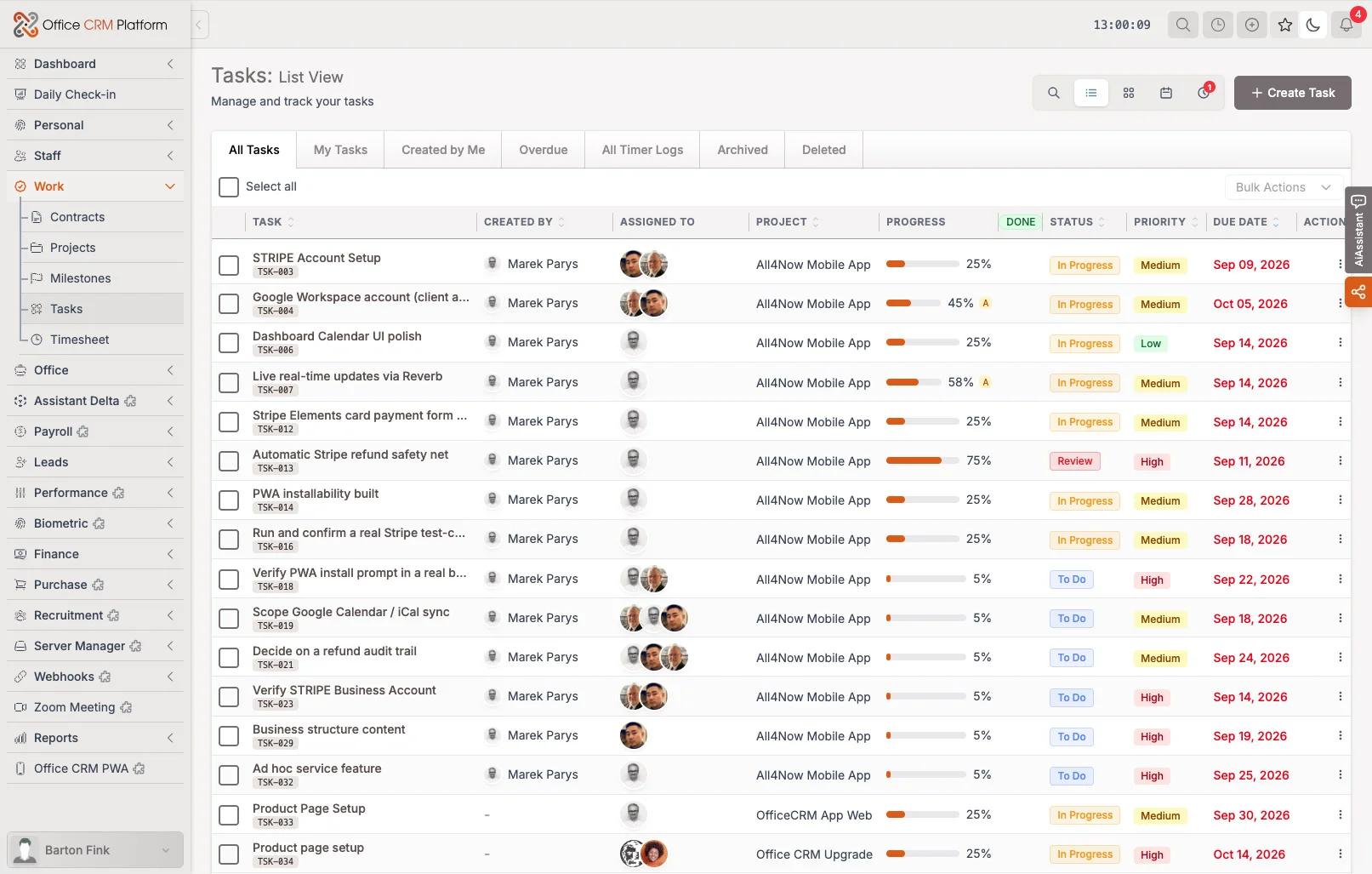Switch to the grid view icon
Screen dimensions: 1372x874
(1129, 93)
